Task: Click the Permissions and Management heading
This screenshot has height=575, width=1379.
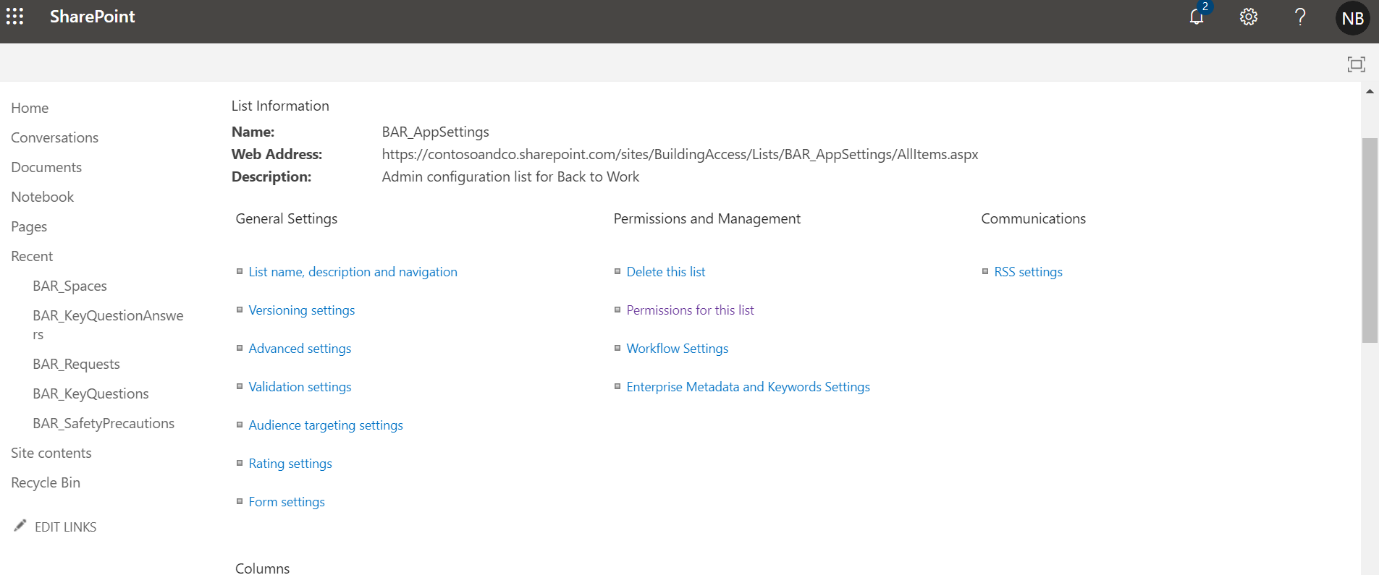Action: (707, 219)
